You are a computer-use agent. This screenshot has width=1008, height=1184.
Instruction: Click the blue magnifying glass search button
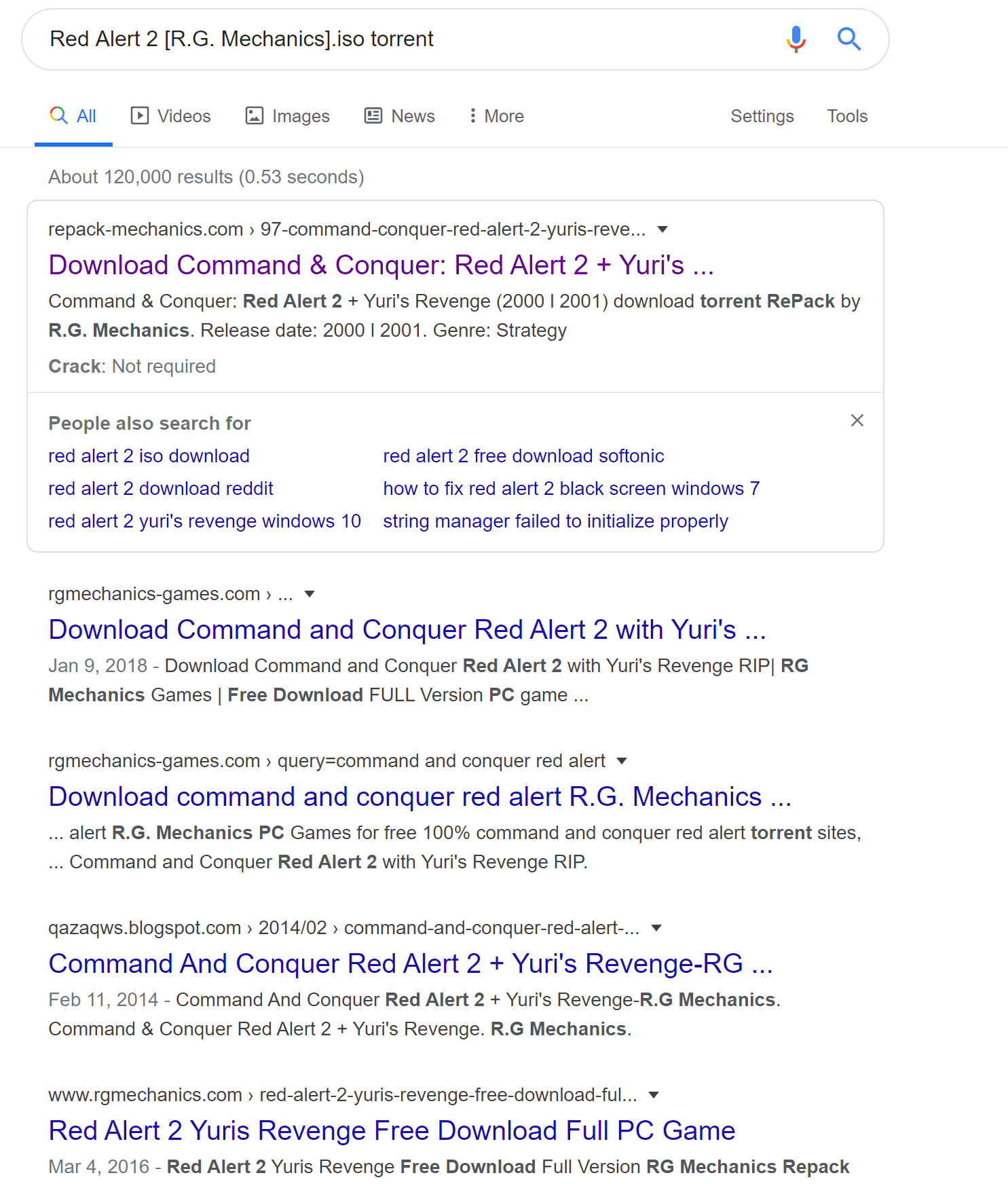[848, 39]
